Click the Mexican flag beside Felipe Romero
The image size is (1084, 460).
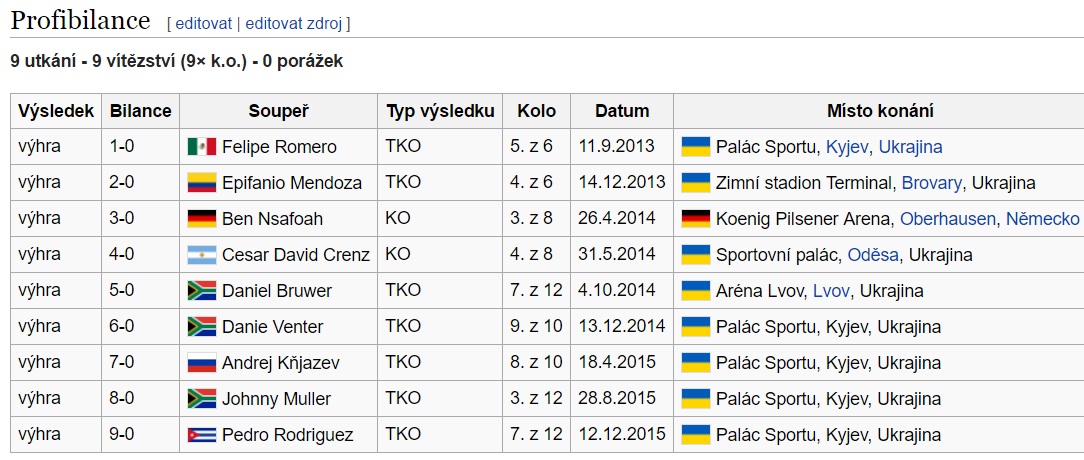click(202, 147)
